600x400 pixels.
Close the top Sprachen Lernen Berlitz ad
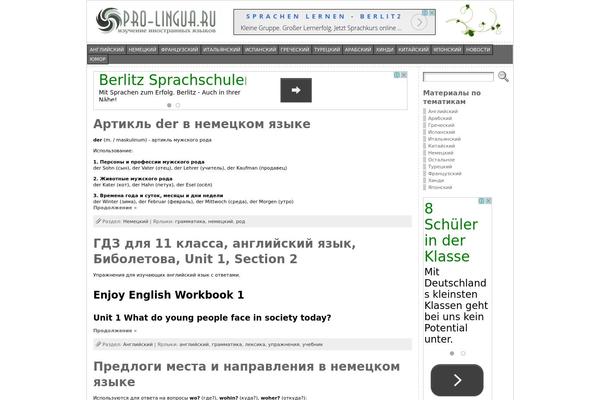pyautogui.click(x=432, y=13)
